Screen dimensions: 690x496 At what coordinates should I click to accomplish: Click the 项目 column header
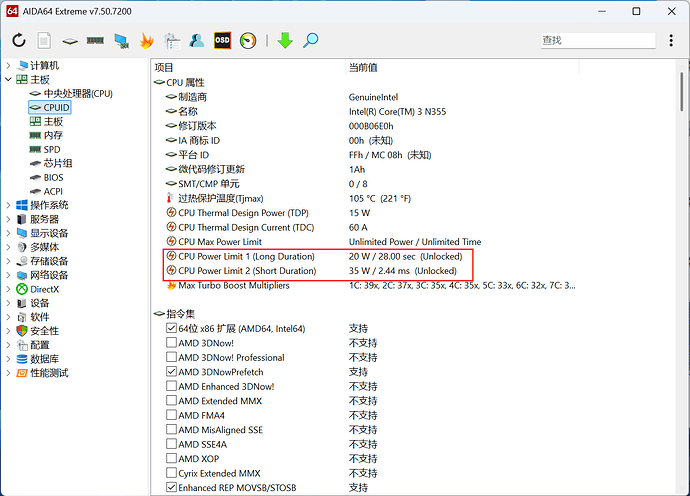(x=165, y=67)
